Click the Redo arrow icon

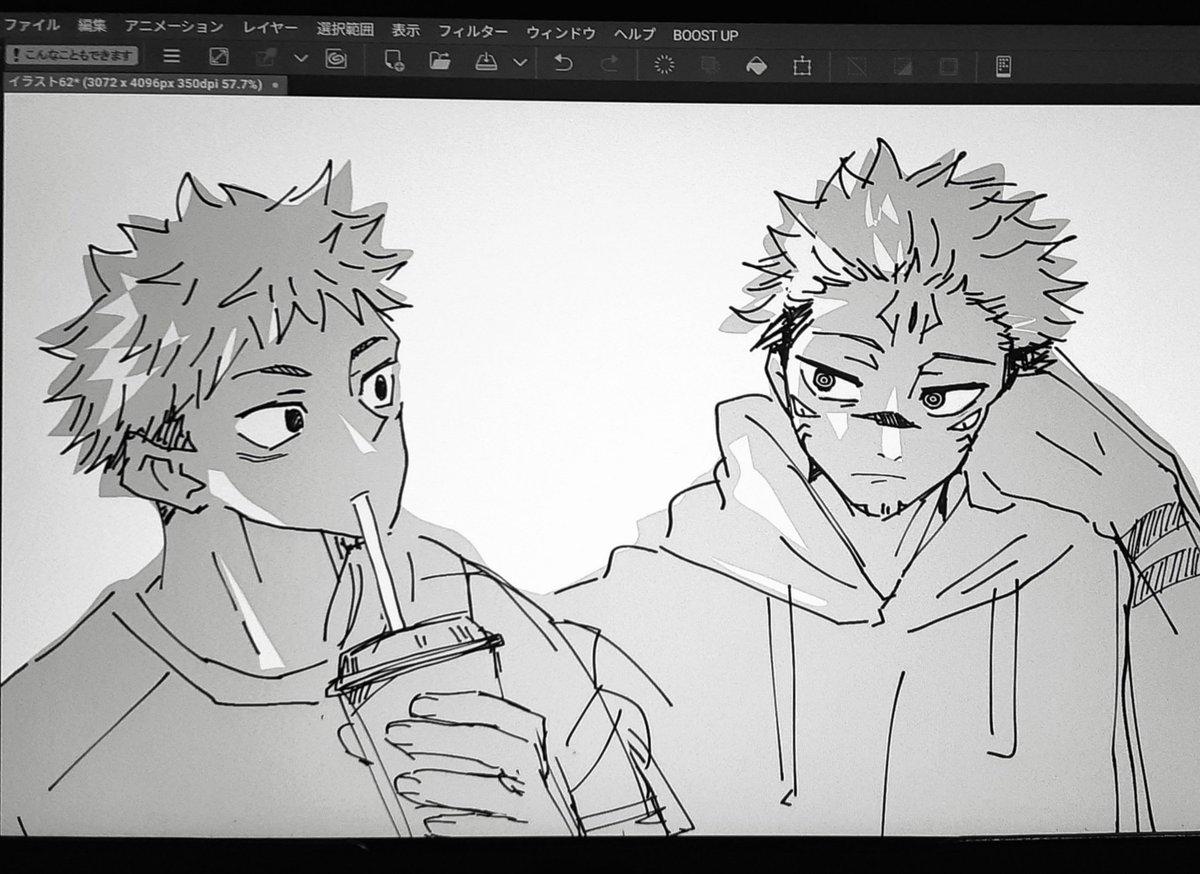609,65
